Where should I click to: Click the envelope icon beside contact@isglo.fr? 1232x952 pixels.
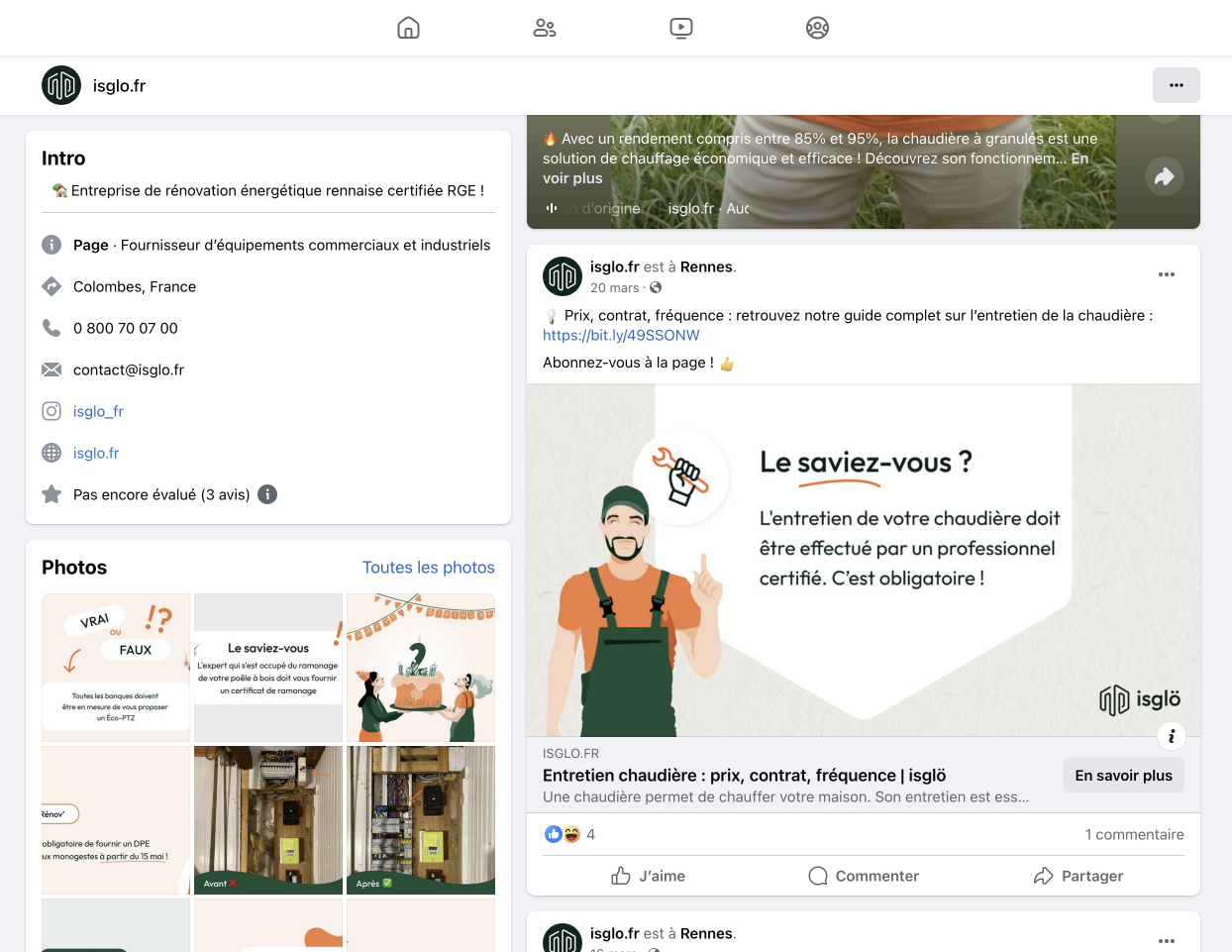[x=51, y=370]
